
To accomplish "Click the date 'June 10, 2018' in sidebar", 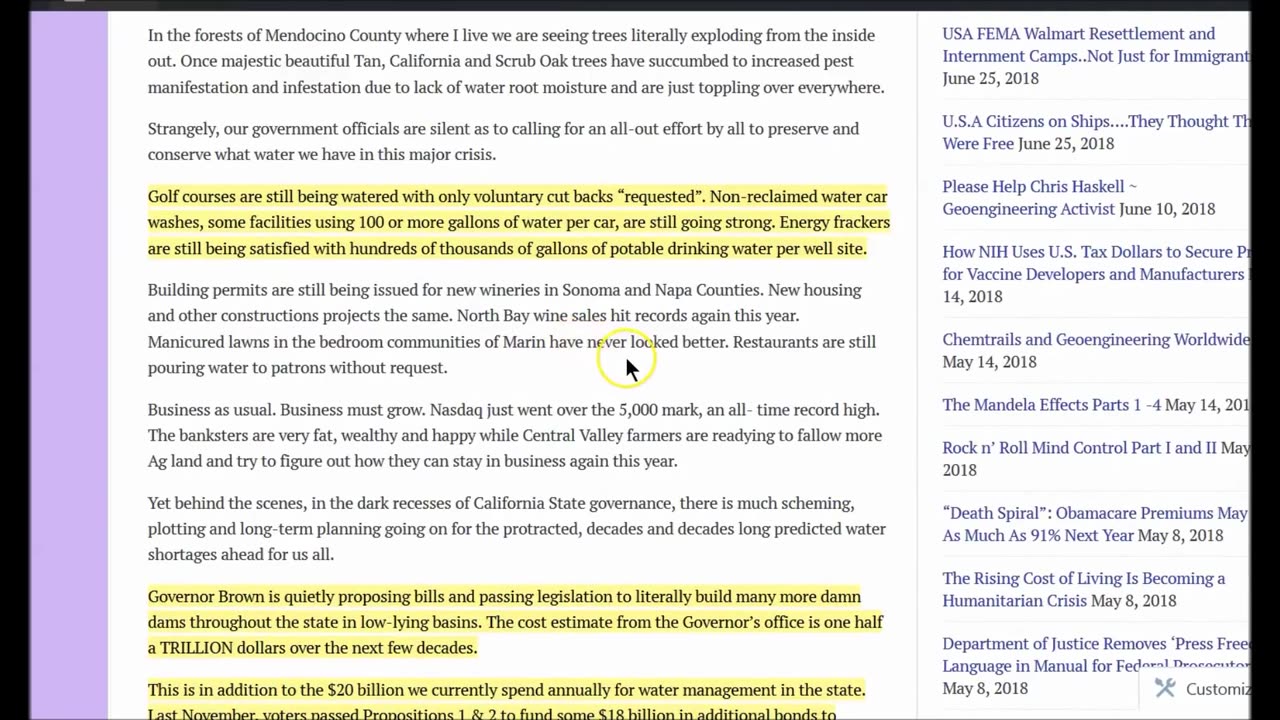I will click(x=1167, y=209).
